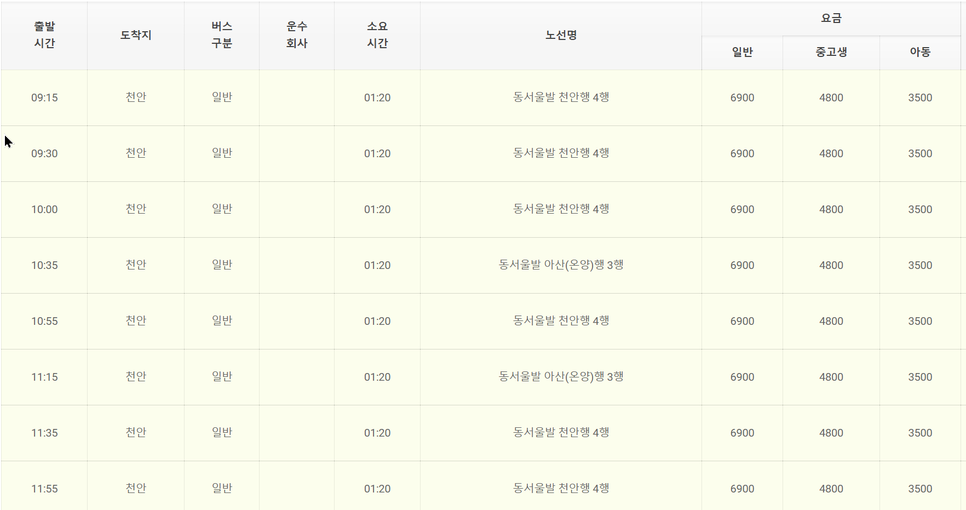Choose the 10:35 아산(온양)행 3행 route
This screenshot has width=966, height=510.
pyautogui.click(x=561, y=265)
